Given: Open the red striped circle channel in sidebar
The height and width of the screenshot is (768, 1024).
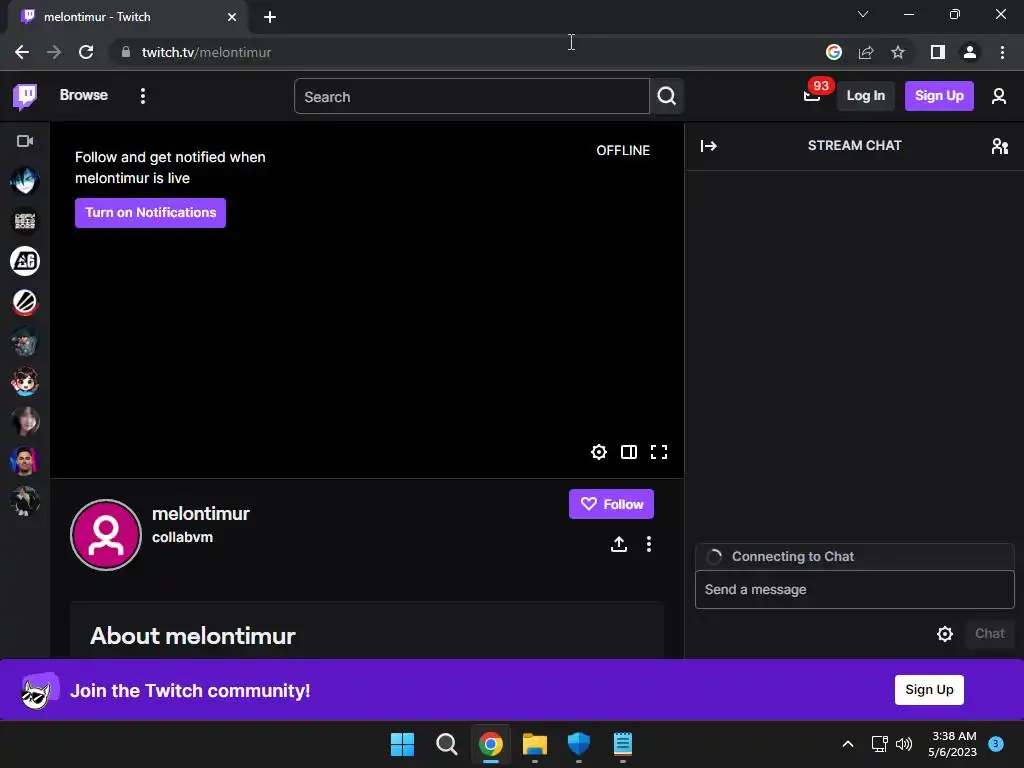Looking at the screenshot, I should click(x=25, y=302).
